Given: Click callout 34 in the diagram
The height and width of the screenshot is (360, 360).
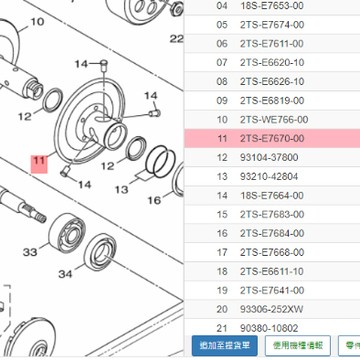Looking at the screenshot, I should point(65,274).
